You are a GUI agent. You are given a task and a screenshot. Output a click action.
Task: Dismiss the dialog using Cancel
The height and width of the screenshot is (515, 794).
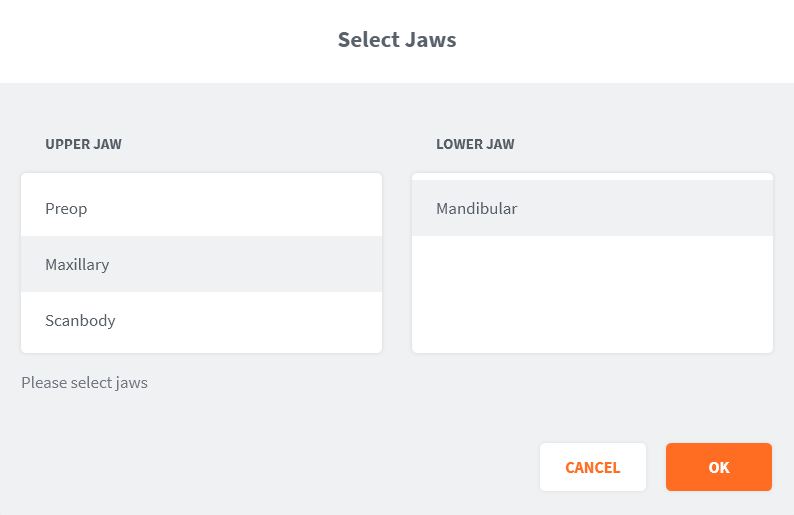pos(592,467)
